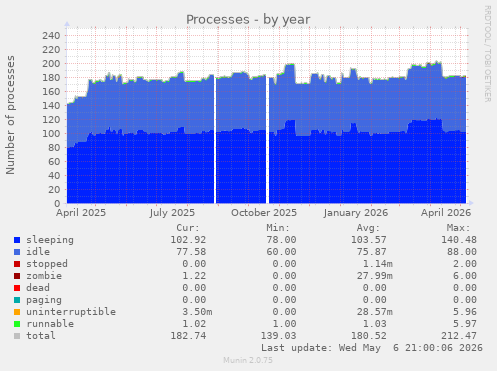Click total maximum value 212.47
The width and height of the screenshot is (497, 371).
click(459, 336)
